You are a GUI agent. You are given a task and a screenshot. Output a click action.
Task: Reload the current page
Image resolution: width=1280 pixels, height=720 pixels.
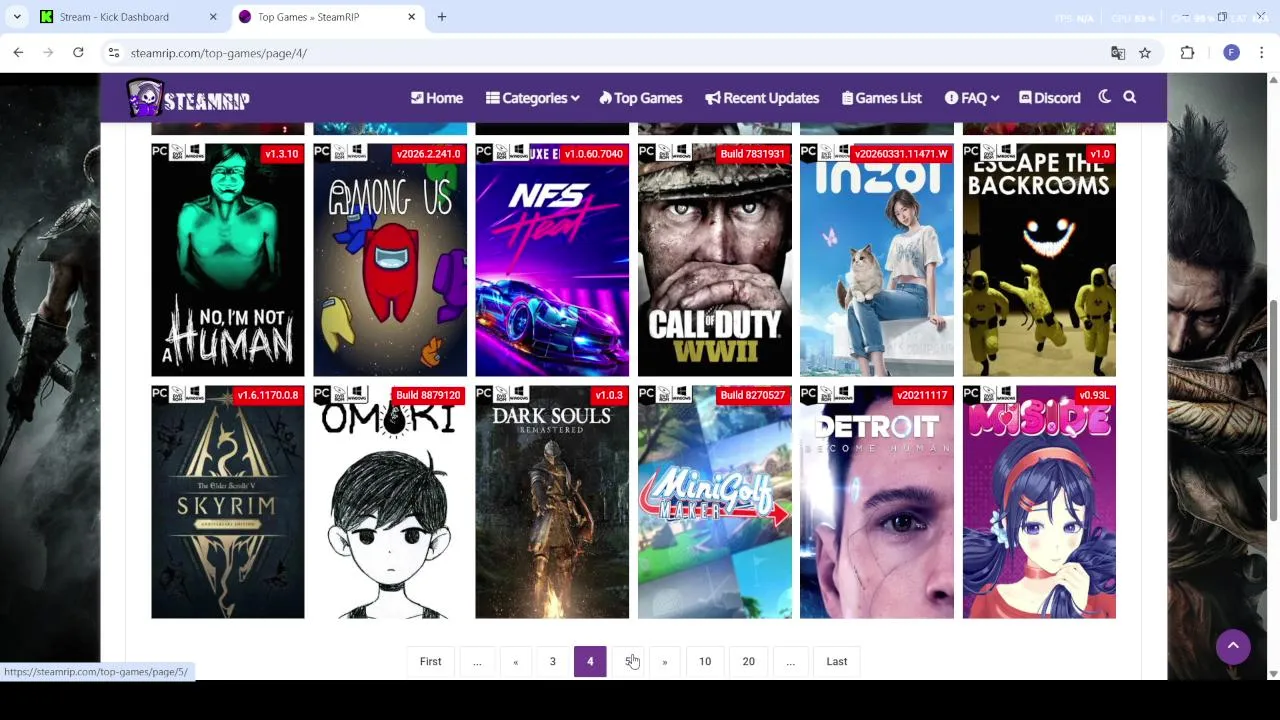(x=78, y=53)
